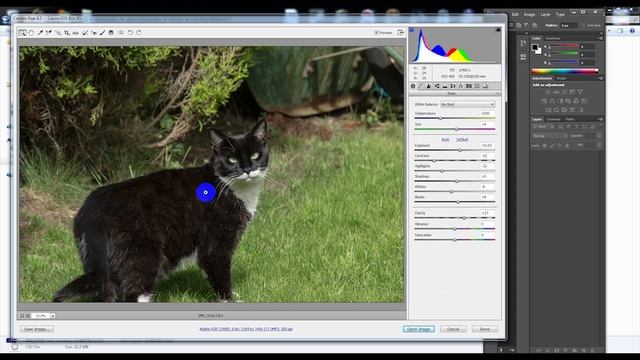This screenshot has width=640, height=360.
Task: Click the Exposure slider handle
Action: 460,150
